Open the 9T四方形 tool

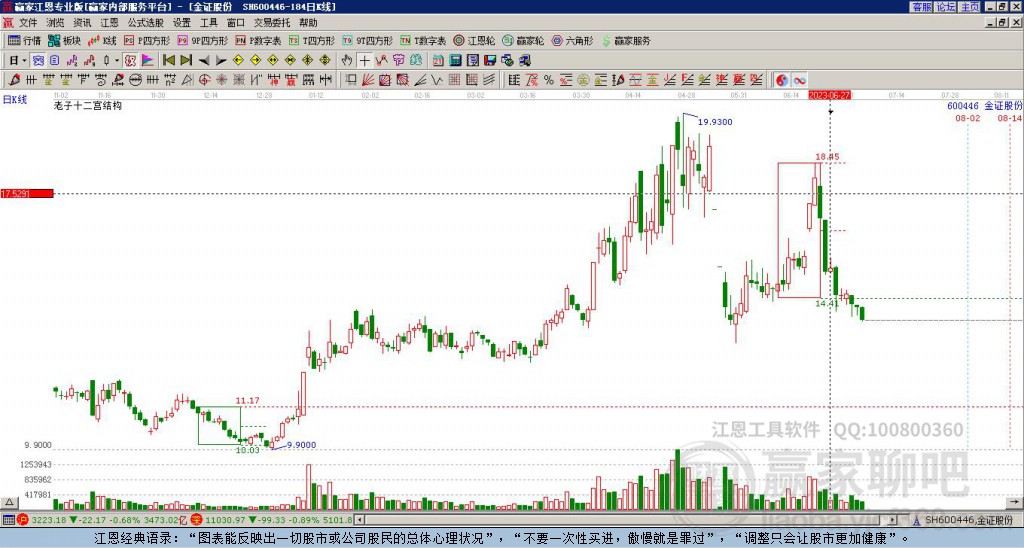pos(368,40)
